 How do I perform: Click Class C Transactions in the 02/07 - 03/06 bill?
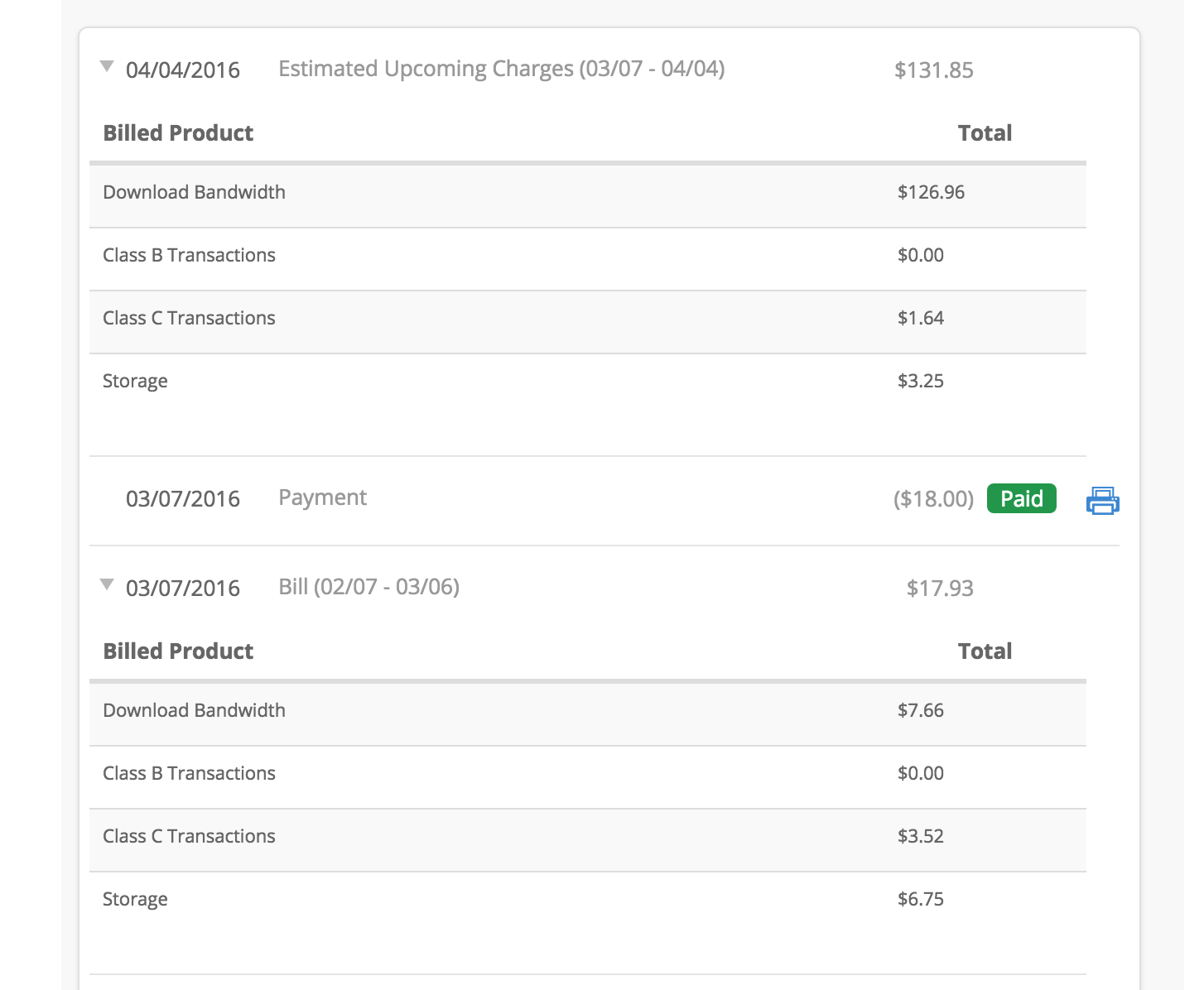(x=189, y=836)
